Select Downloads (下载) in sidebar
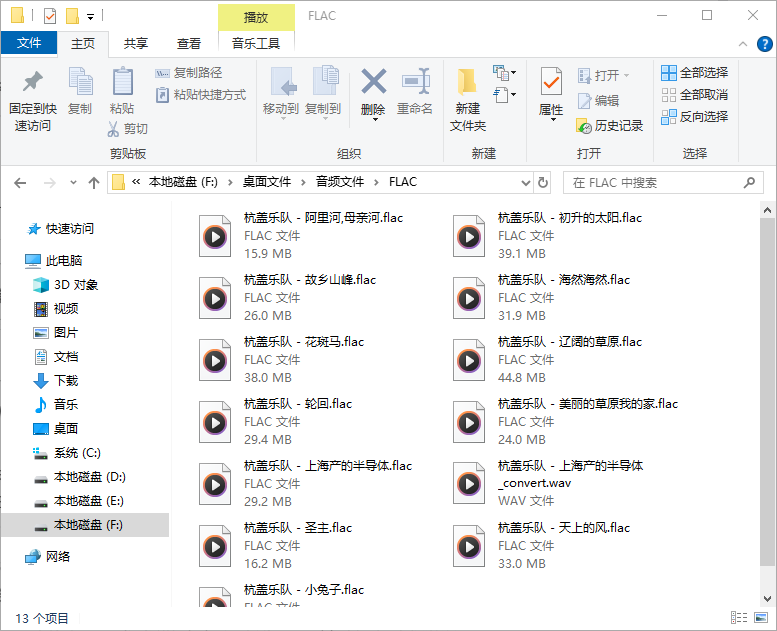The width and height of the screenshot is (777, 631). coord(56,380)
